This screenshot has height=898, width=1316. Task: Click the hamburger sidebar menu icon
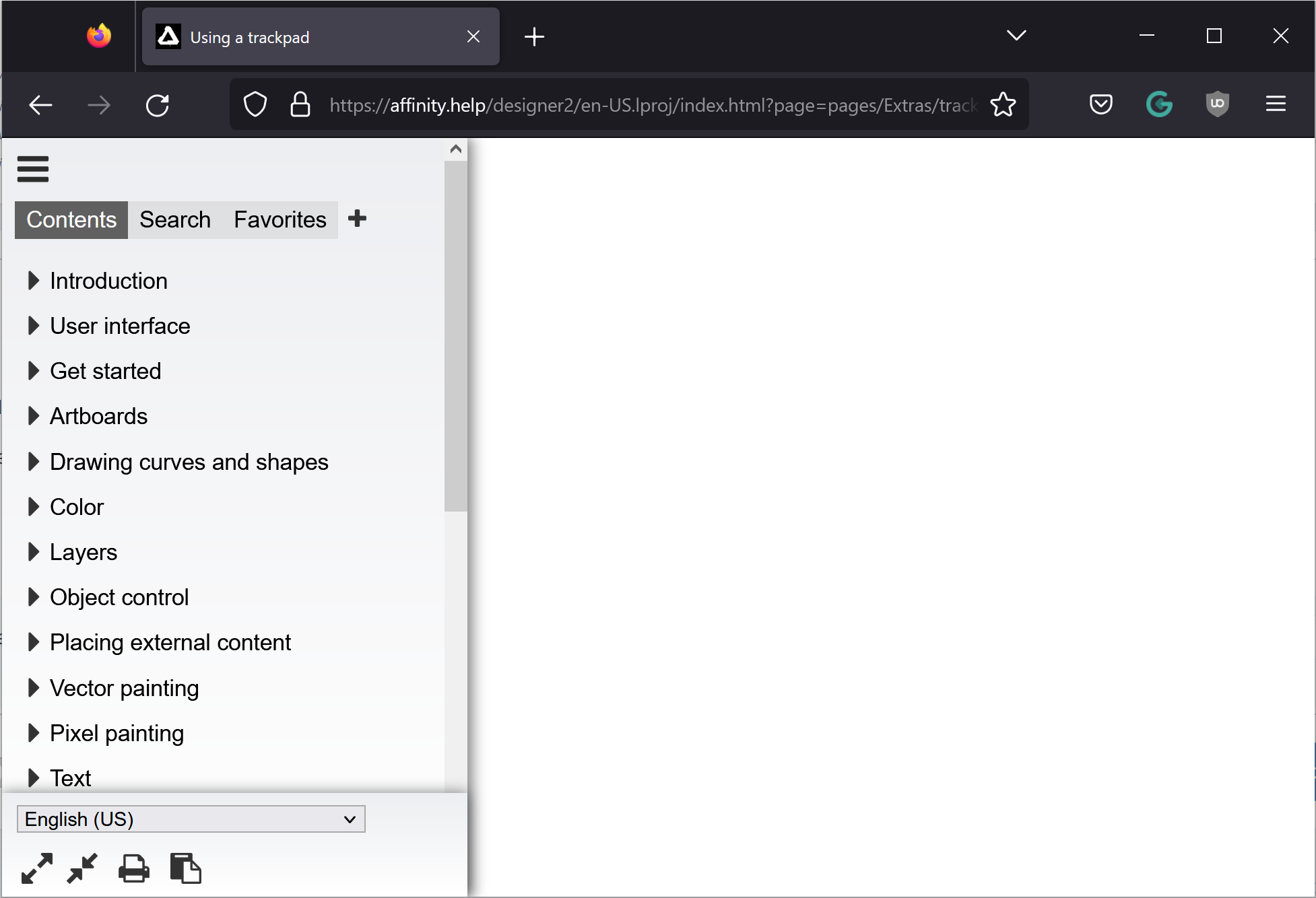tap(32, 169)
